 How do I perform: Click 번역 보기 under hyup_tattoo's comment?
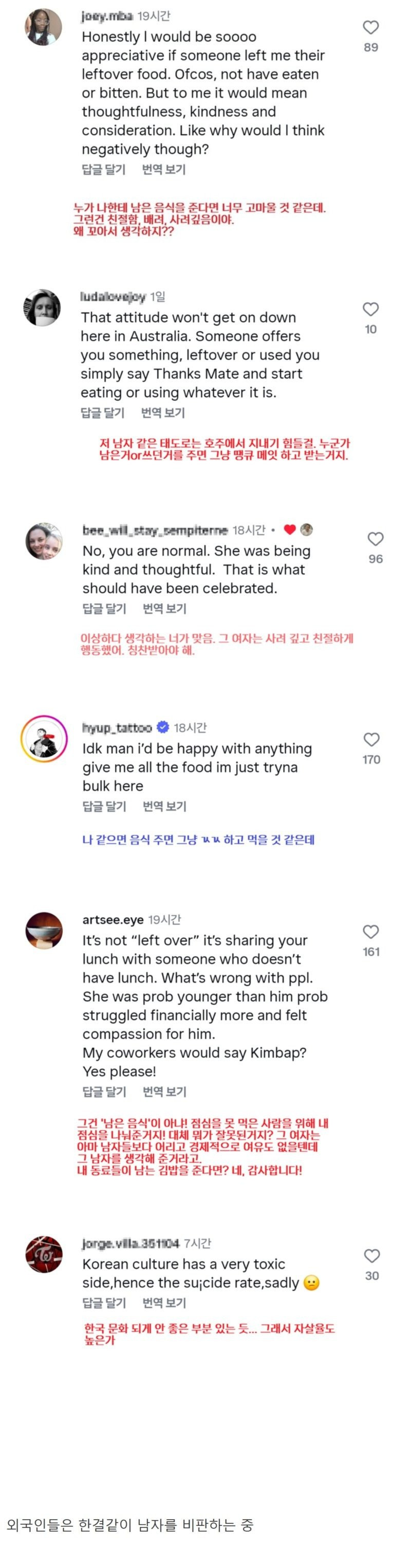pyautogui.click(x=164, y=807)
